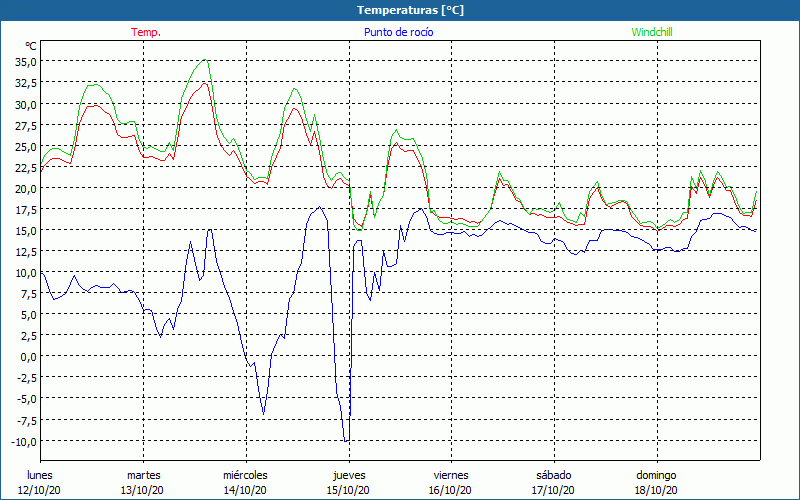Click the 'Temperaturas [°C]' chart title
The width and height of the screenshot is (800, 500).
(410, 10)
